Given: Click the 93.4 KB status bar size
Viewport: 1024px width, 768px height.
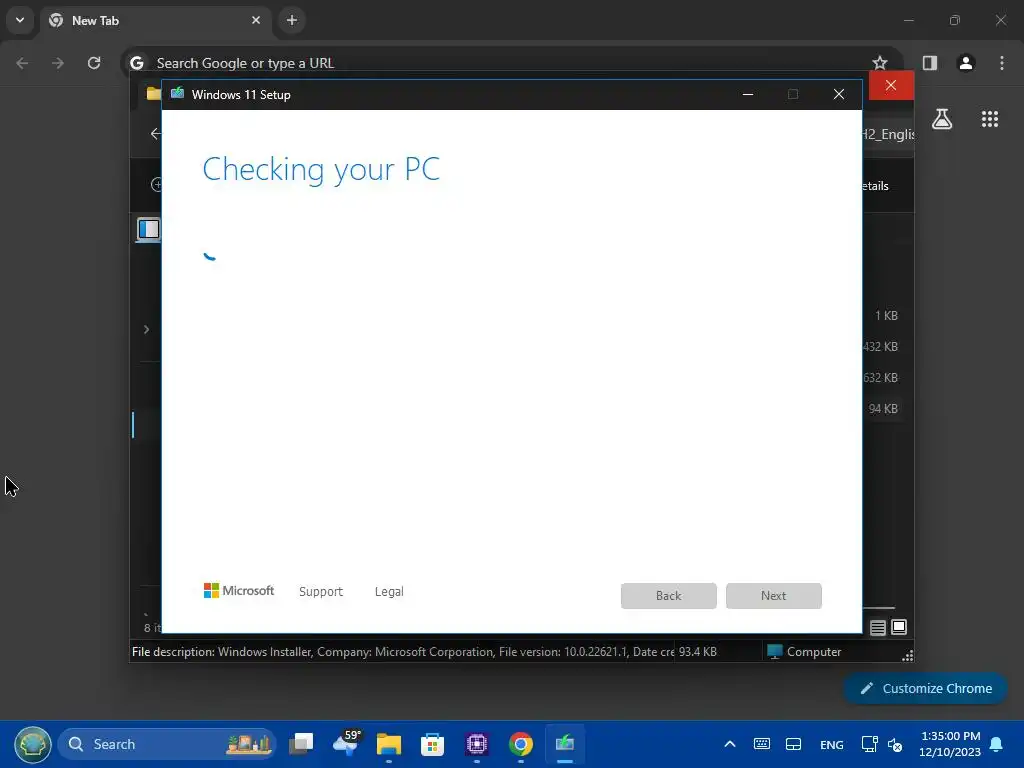Looking at the screenshot, I should [697, 652].
